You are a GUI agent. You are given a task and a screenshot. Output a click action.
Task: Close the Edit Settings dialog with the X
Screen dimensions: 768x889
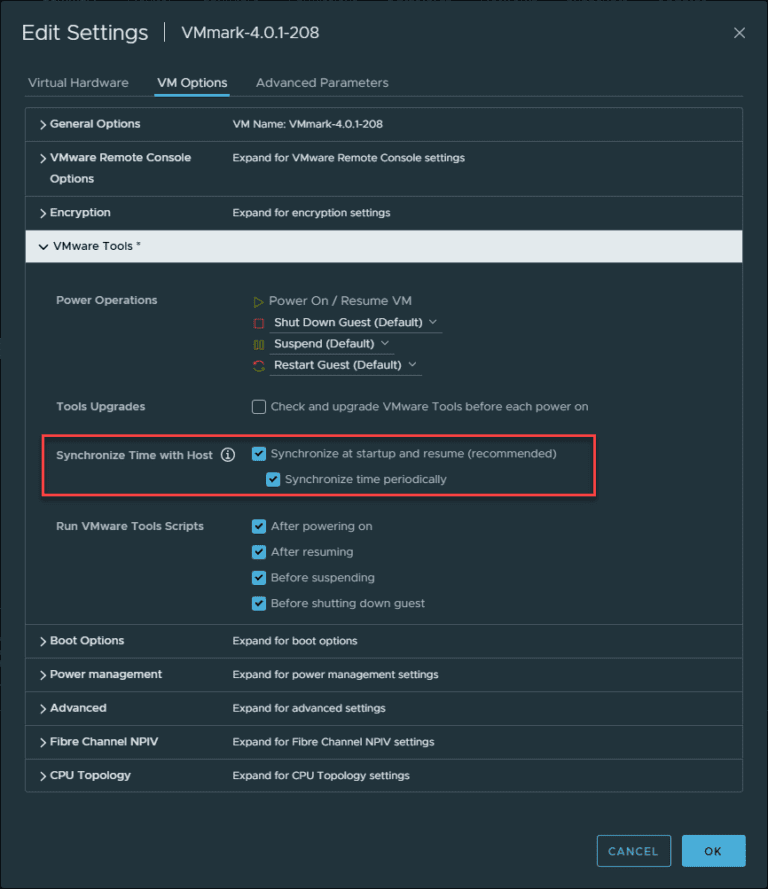(x=739, y=32)
